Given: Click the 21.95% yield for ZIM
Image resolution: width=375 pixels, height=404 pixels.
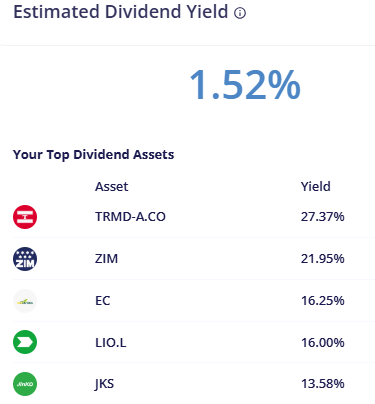Looking at the screenshot, I should tap(323, 259).
